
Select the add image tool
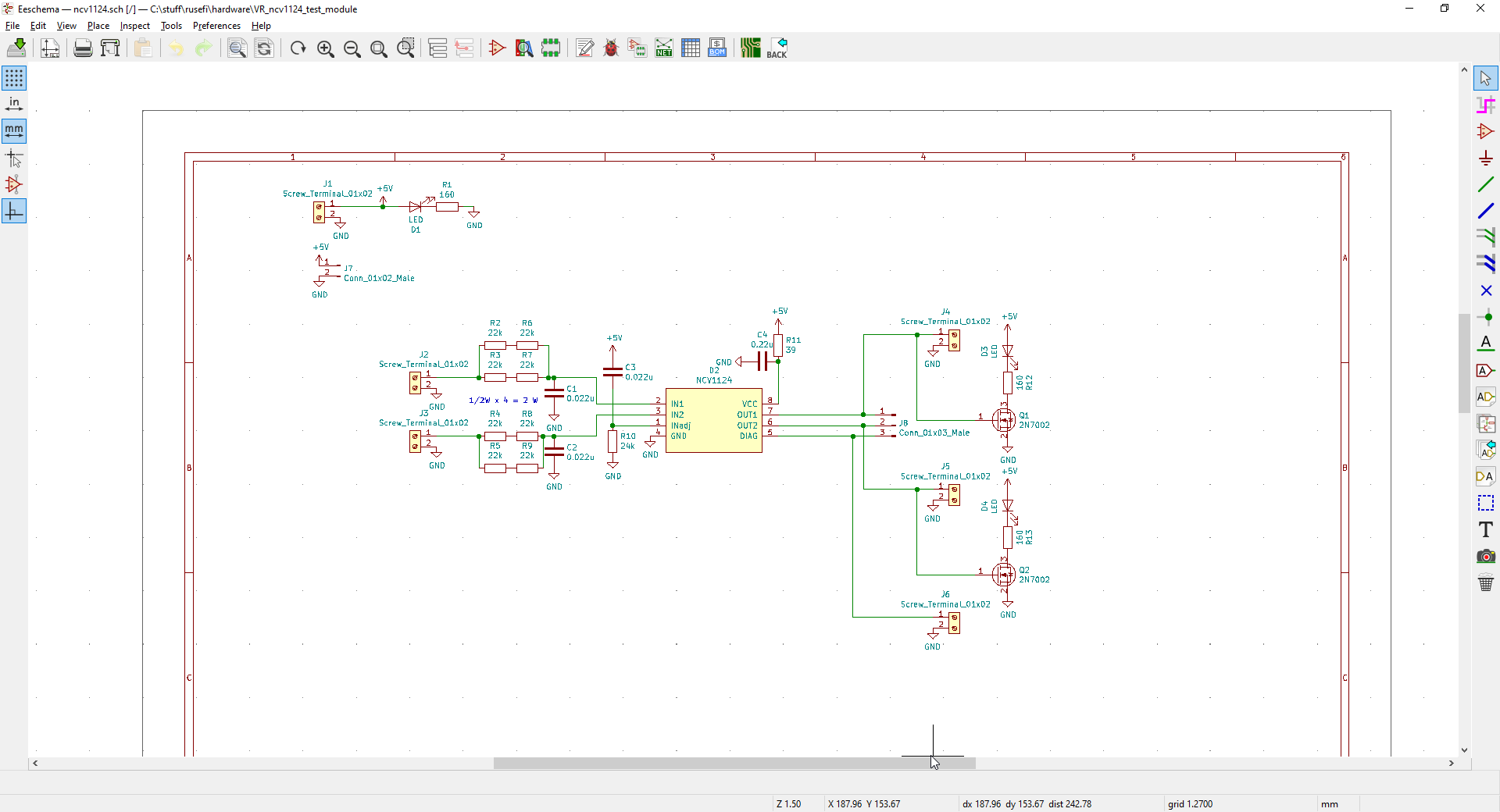pos(1486,556)
